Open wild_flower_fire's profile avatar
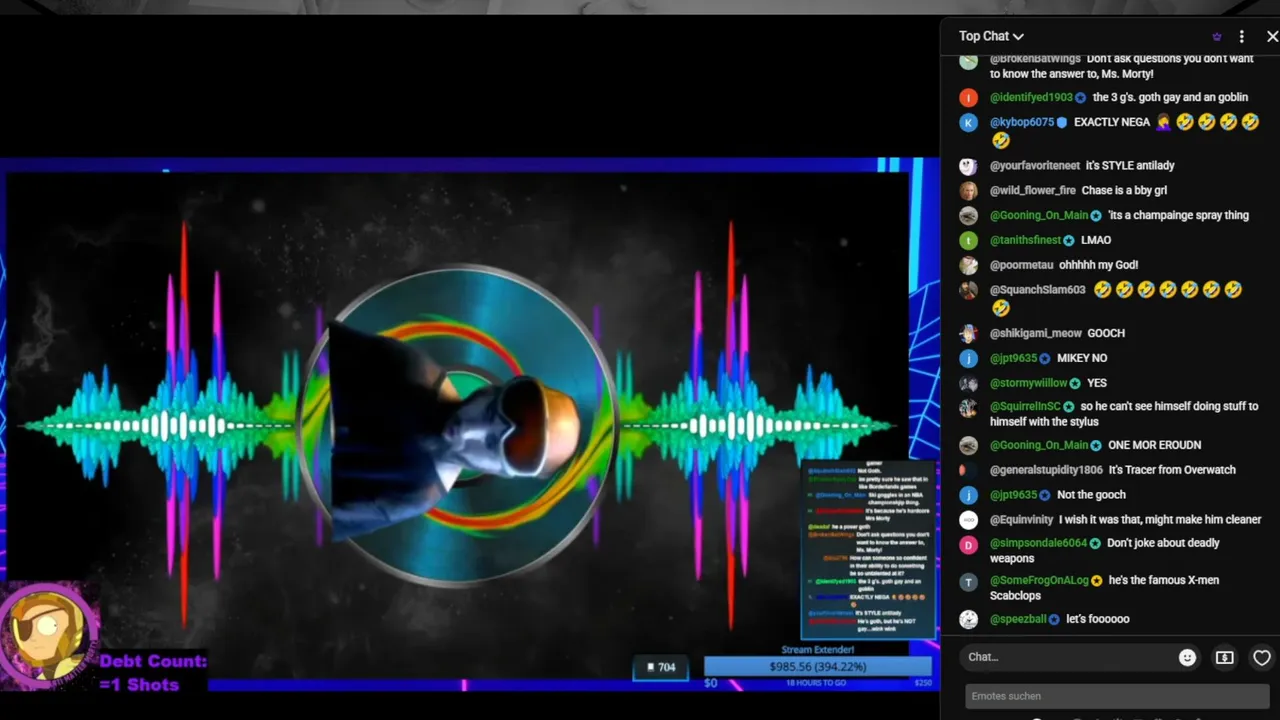Screen dimensions: 1280x720 tap(968, 191)
